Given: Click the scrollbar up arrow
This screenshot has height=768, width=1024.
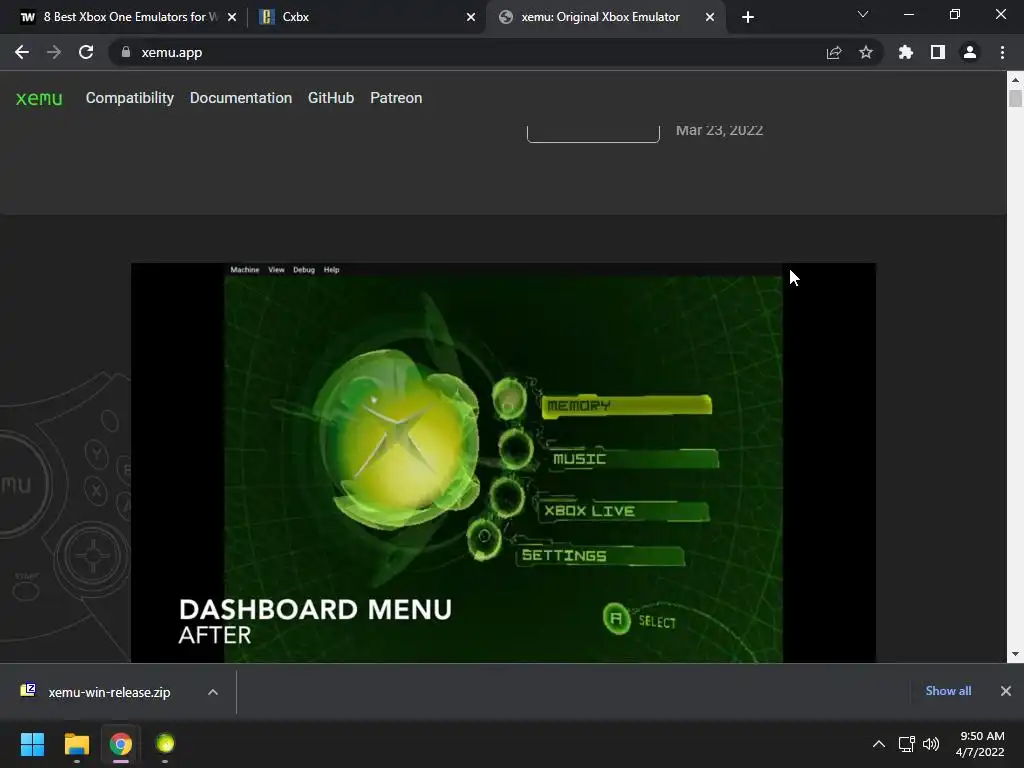Looking at the screenshot, I should 1015,80.
